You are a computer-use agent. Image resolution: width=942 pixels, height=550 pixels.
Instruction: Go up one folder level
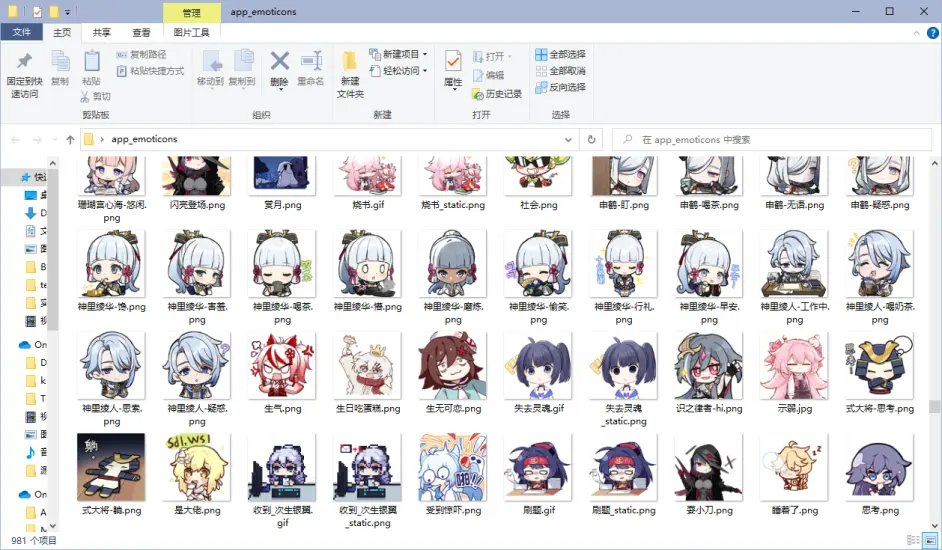[70, 139]
